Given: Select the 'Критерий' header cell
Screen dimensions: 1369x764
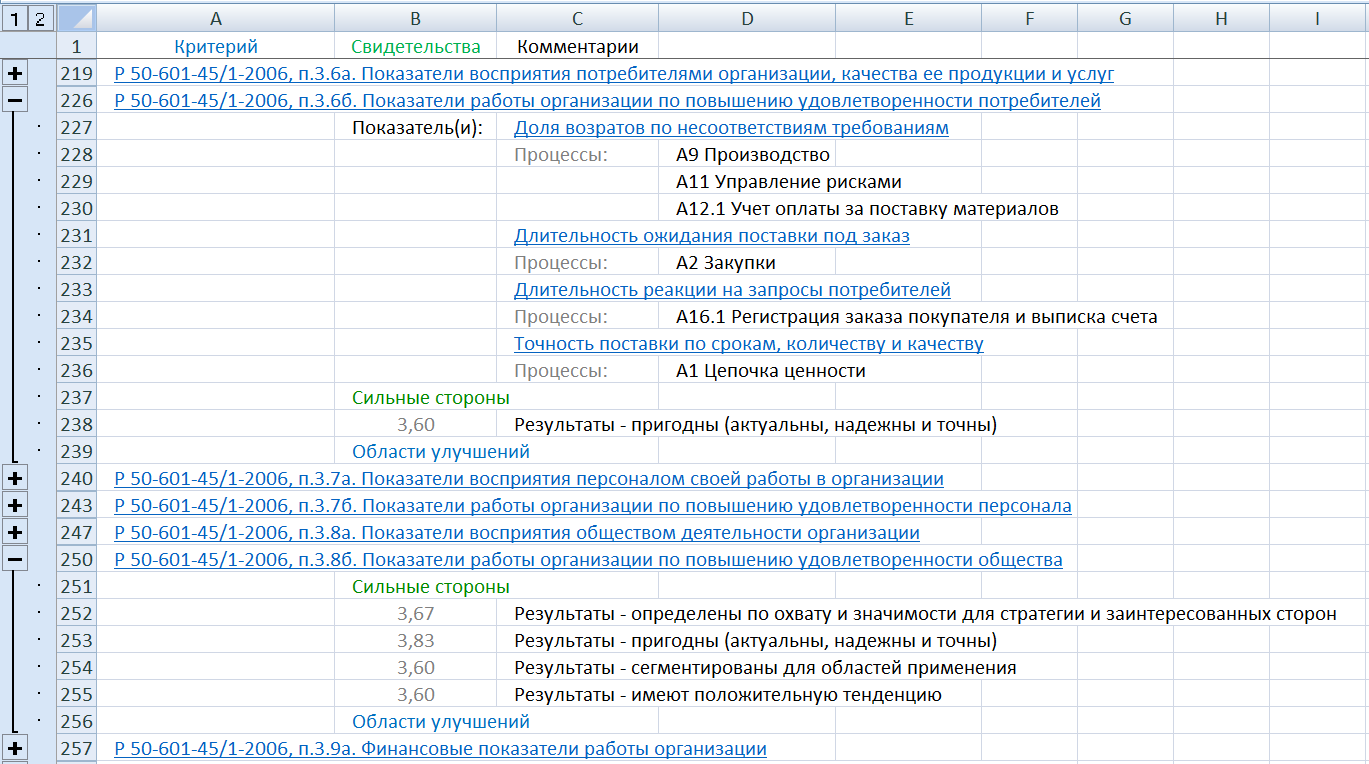Looking at the screenshot, I should click(x=216, y=47).
